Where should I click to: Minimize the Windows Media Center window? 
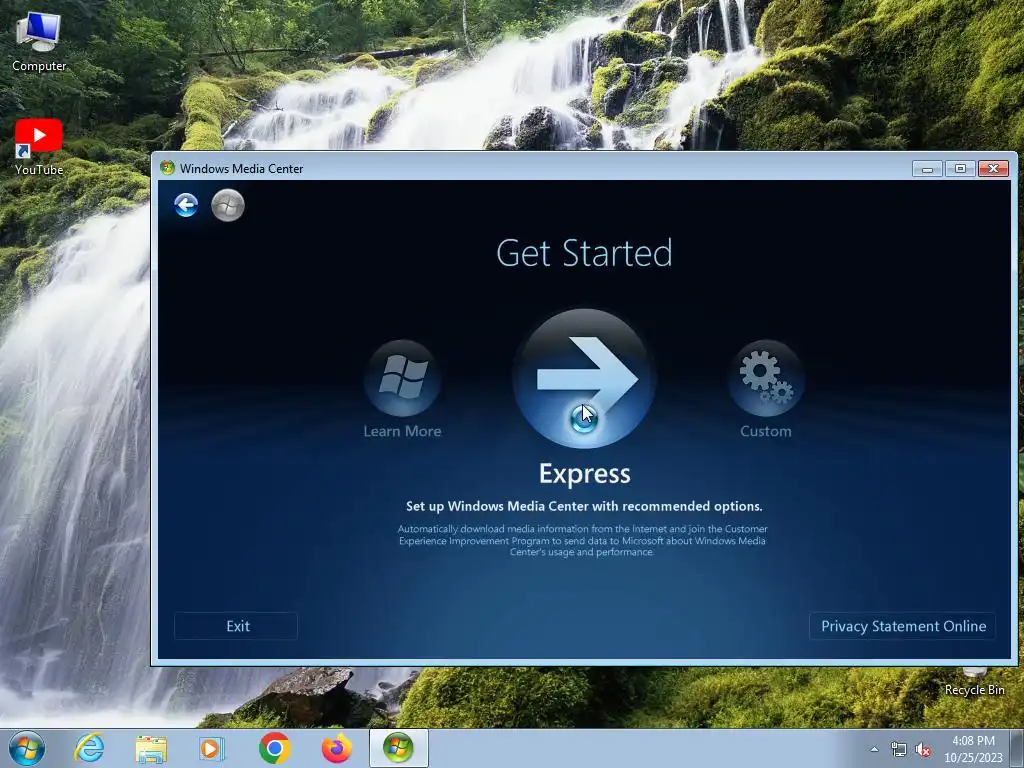click(927, 168)
